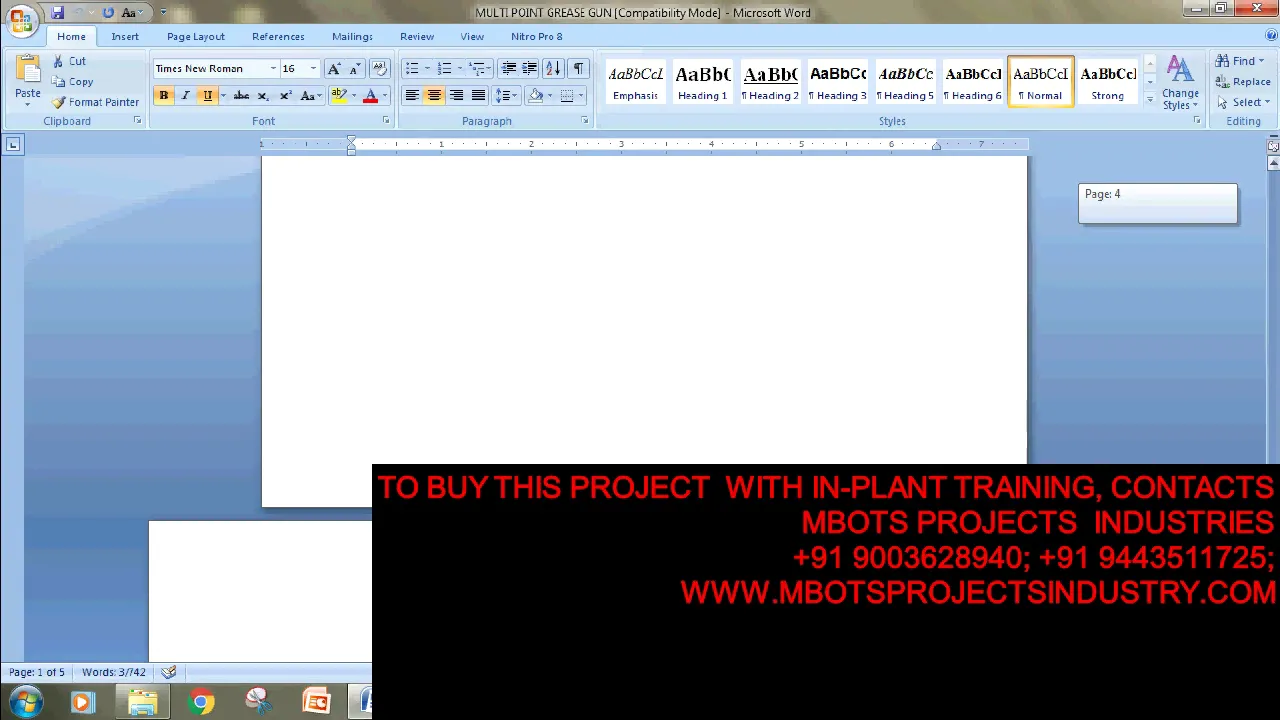This screenshot has height=720, width=1280.
Task: Cut the selected text
Action: click(x=69, y=61)
